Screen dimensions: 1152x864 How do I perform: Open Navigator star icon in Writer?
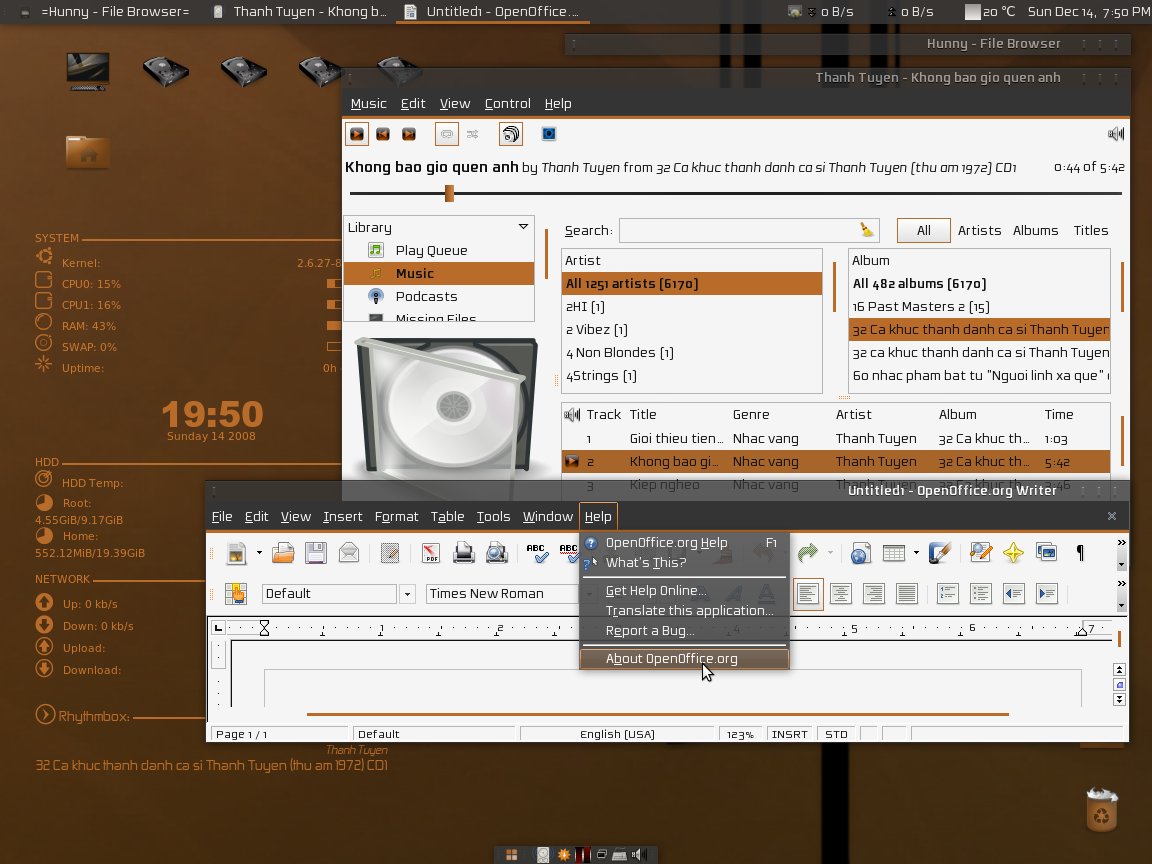click(1013, 552)
